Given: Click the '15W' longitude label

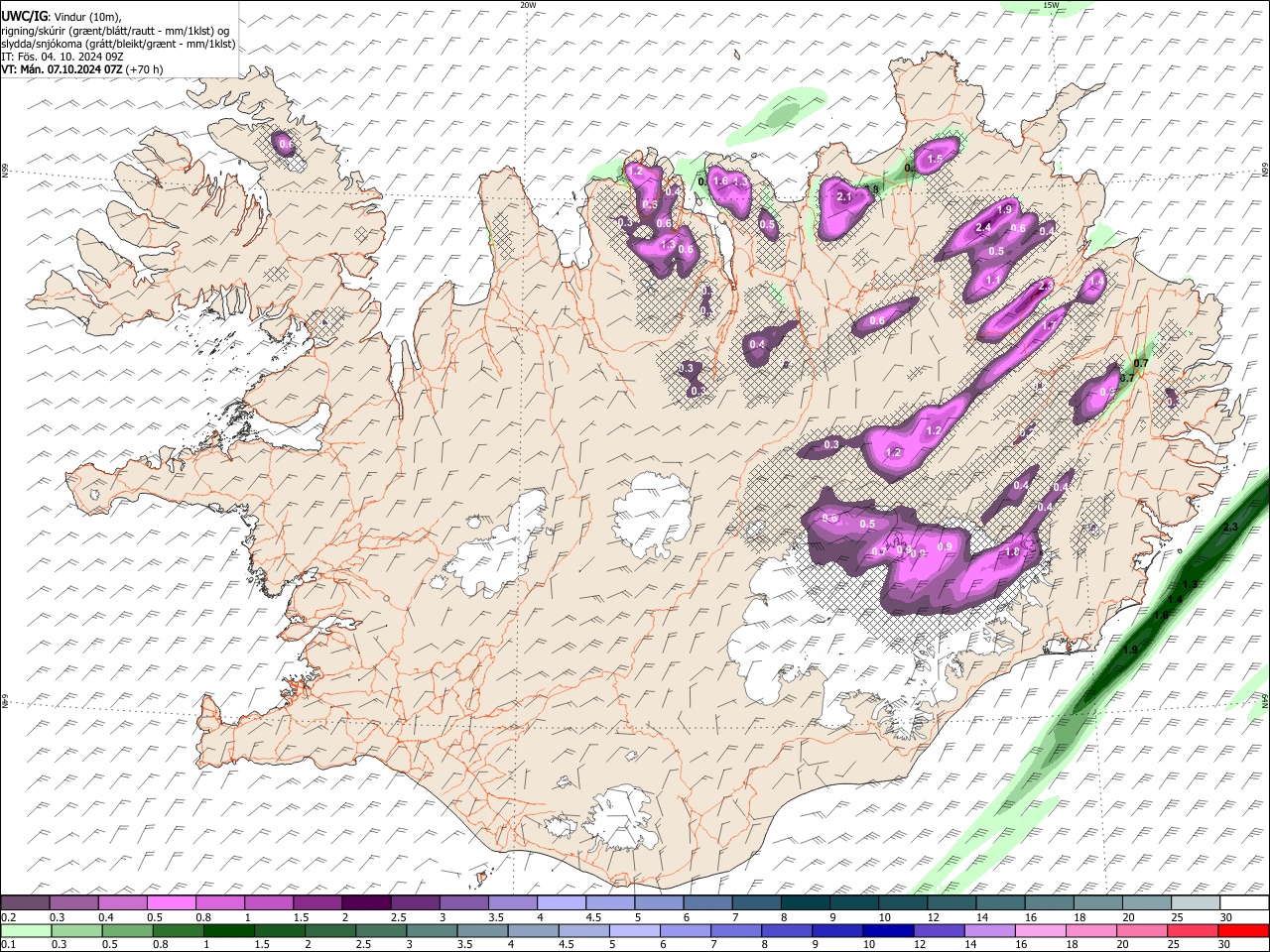Looking at the screenshot, I should [x=1051, y=5].
